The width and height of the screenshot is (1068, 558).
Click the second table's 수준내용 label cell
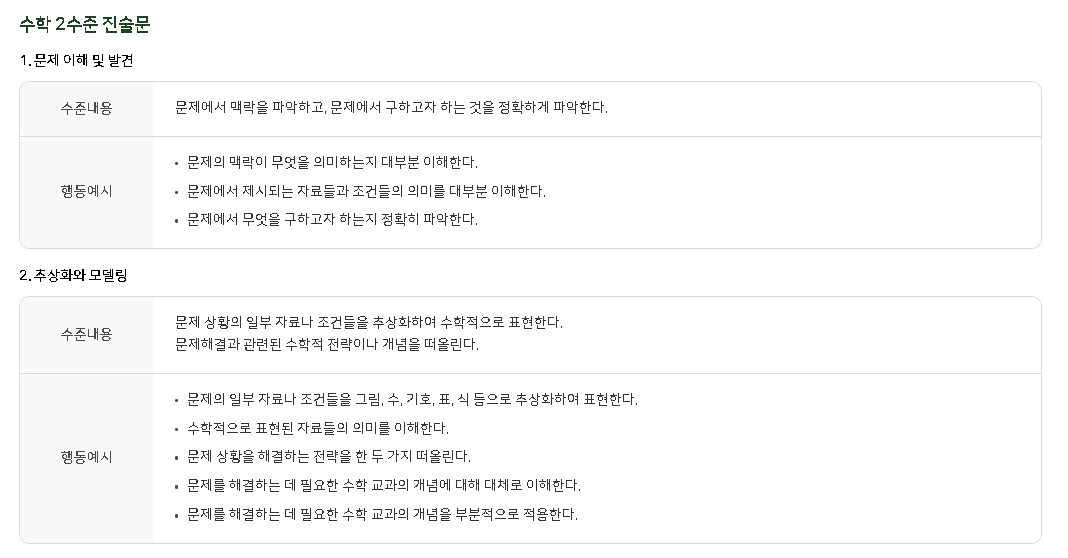87,335
